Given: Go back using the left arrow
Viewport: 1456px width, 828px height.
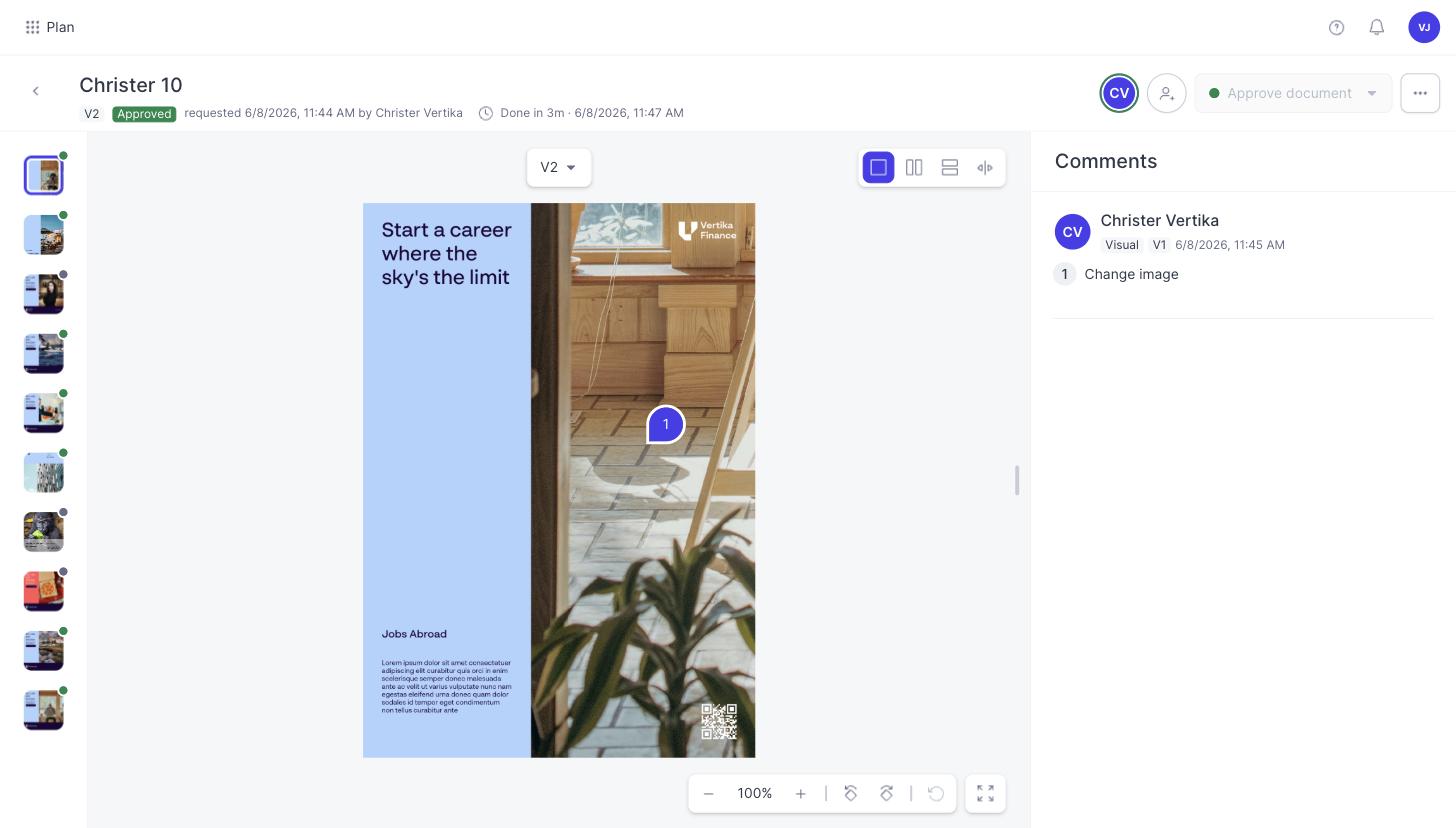Looking at the screenshot, I should [36, 91].
